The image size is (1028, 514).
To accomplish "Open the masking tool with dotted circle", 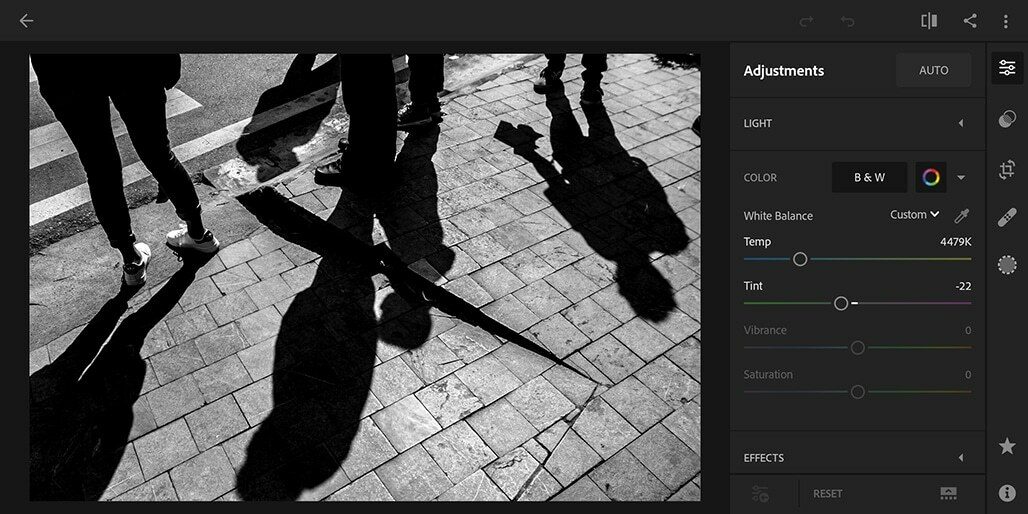I will (x=1006, y=265).
